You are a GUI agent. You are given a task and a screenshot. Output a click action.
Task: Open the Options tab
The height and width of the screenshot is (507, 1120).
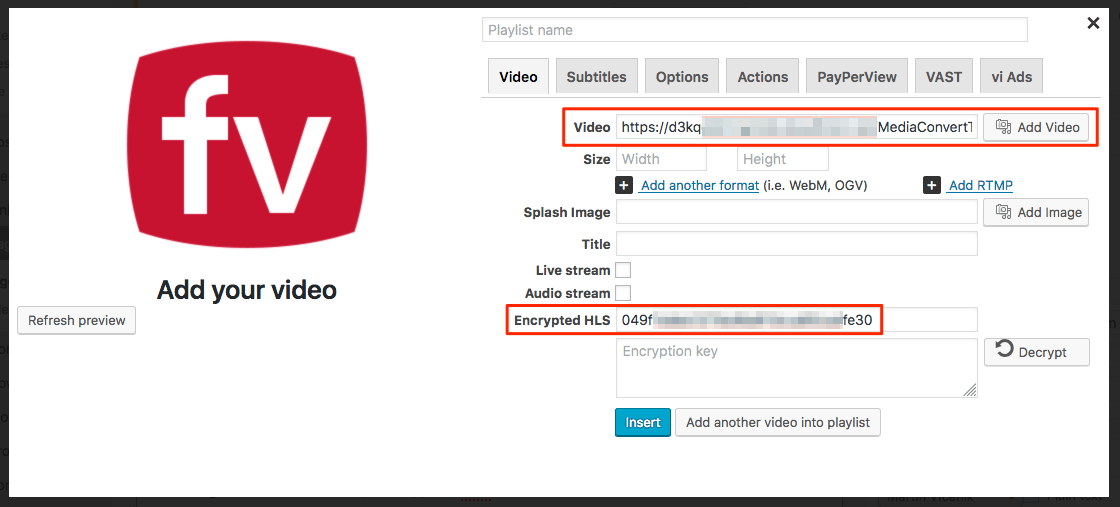coord(682,76)
